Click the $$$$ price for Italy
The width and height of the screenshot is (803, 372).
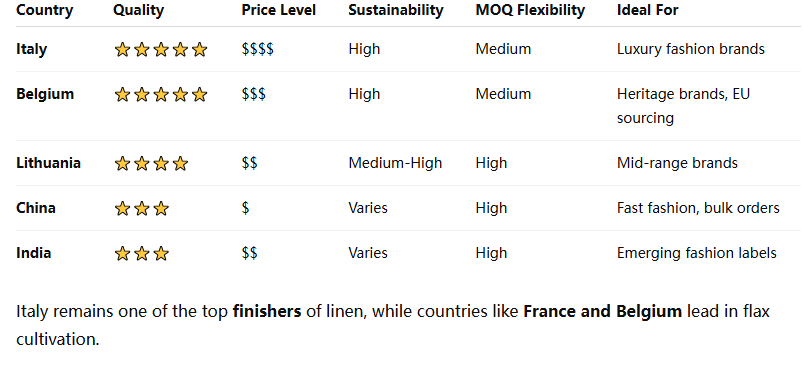pyautogui.click(x=258, y=49)
